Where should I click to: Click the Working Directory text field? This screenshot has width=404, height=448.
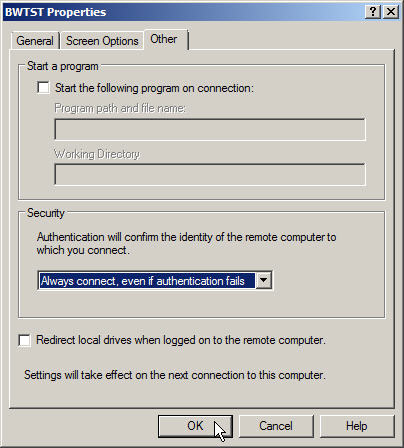coord(210,174)
